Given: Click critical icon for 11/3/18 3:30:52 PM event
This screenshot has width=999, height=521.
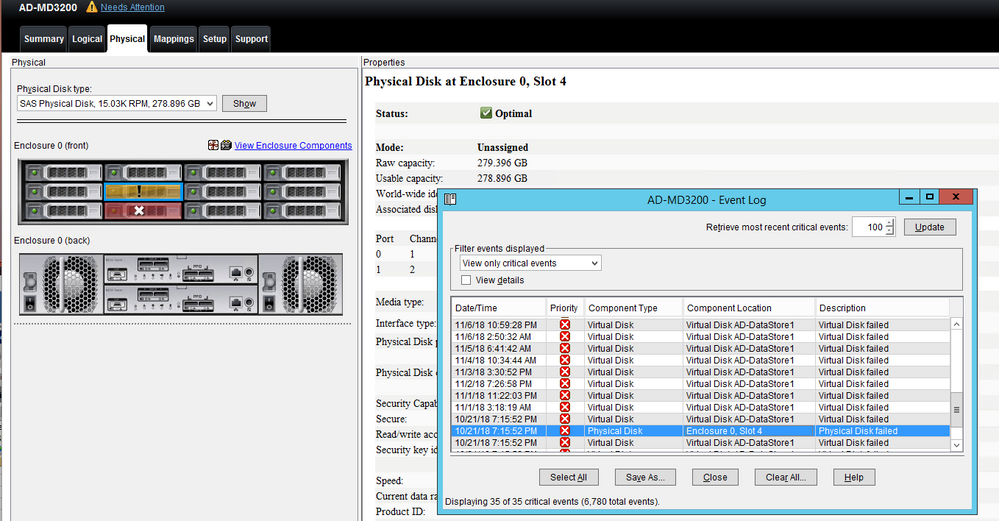Looking at the screenshot, I should click(564, 372).
